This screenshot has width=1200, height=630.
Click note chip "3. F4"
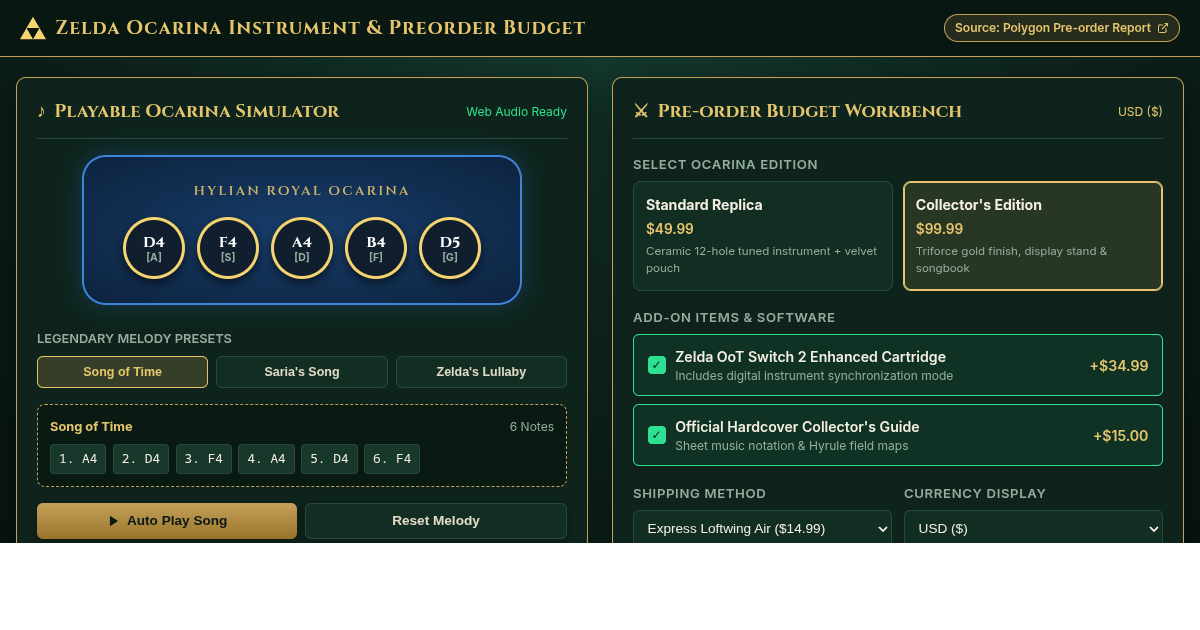tap(204, 459)
